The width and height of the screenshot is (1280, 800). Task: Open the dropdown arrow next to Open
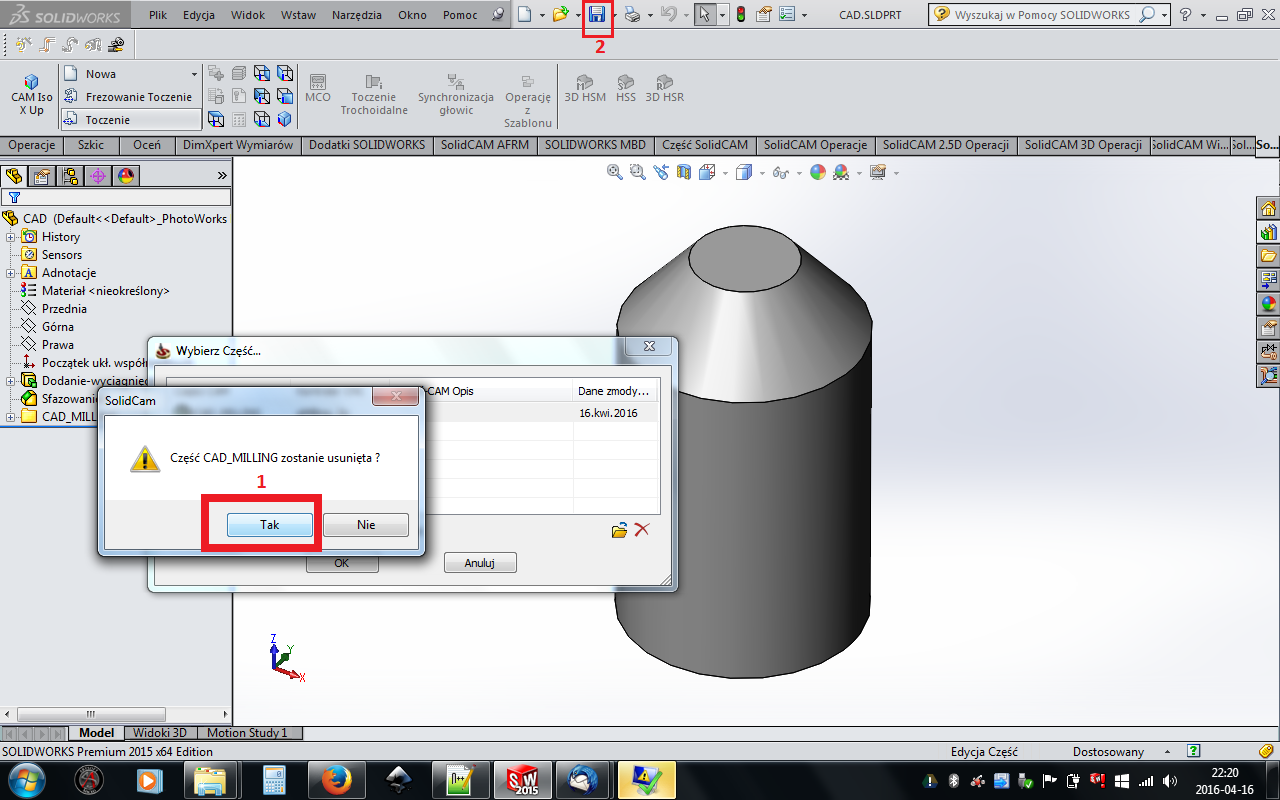point(578,16)
